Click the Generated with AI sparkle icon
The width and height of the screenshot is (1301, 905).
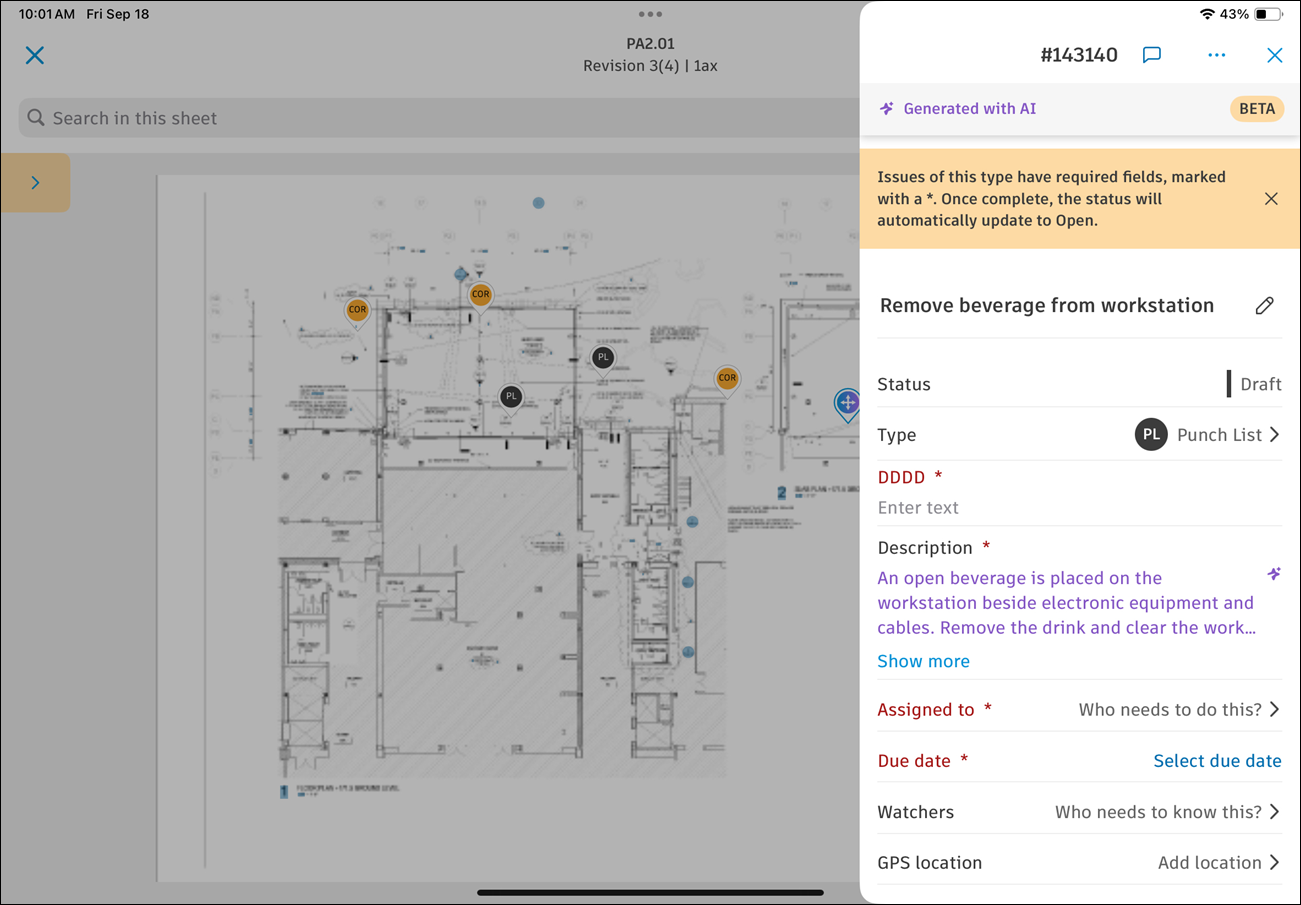(x=887, y=109)
